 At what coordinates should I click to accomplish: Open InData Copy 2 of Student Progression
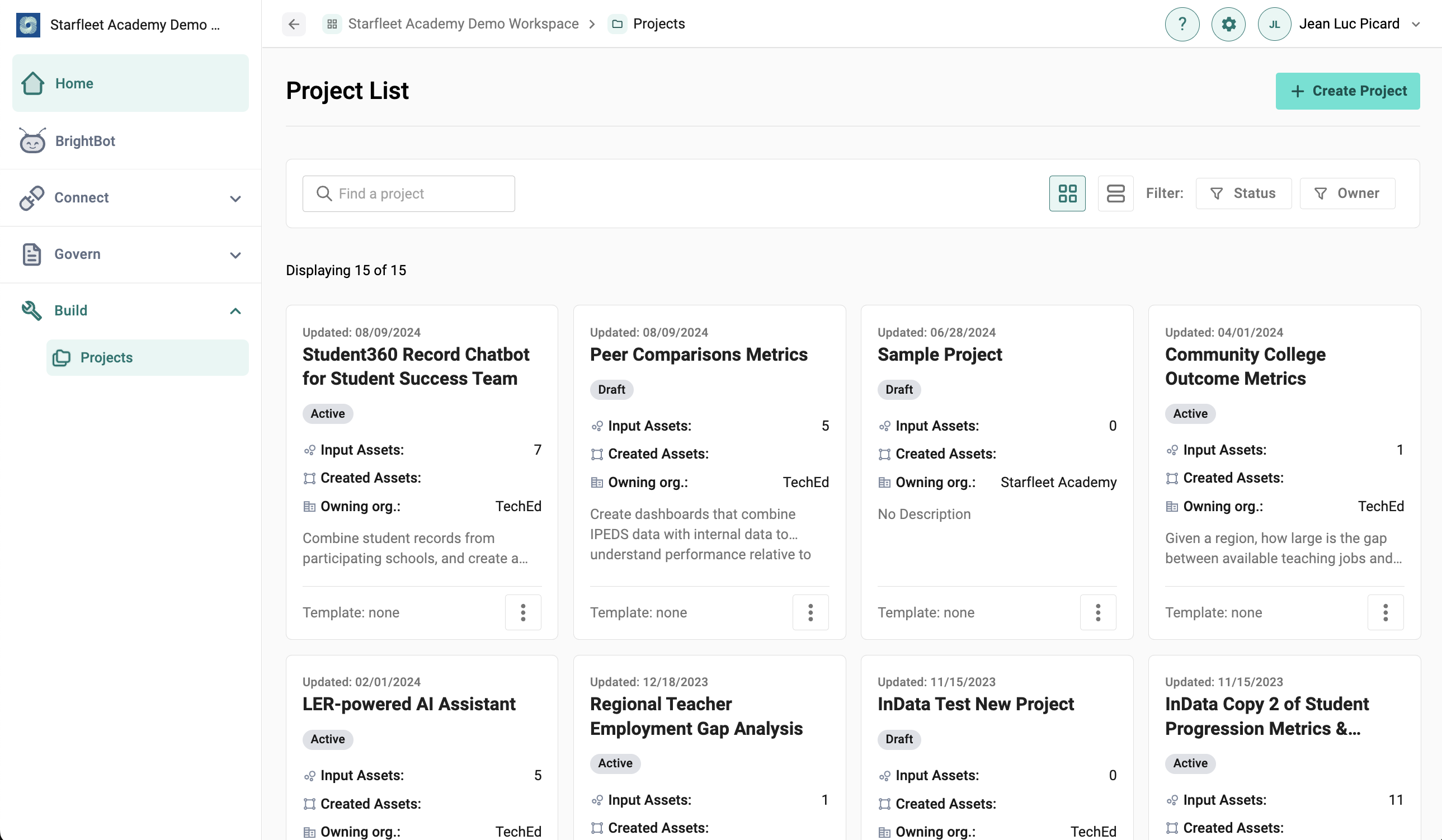(1267, 716)
